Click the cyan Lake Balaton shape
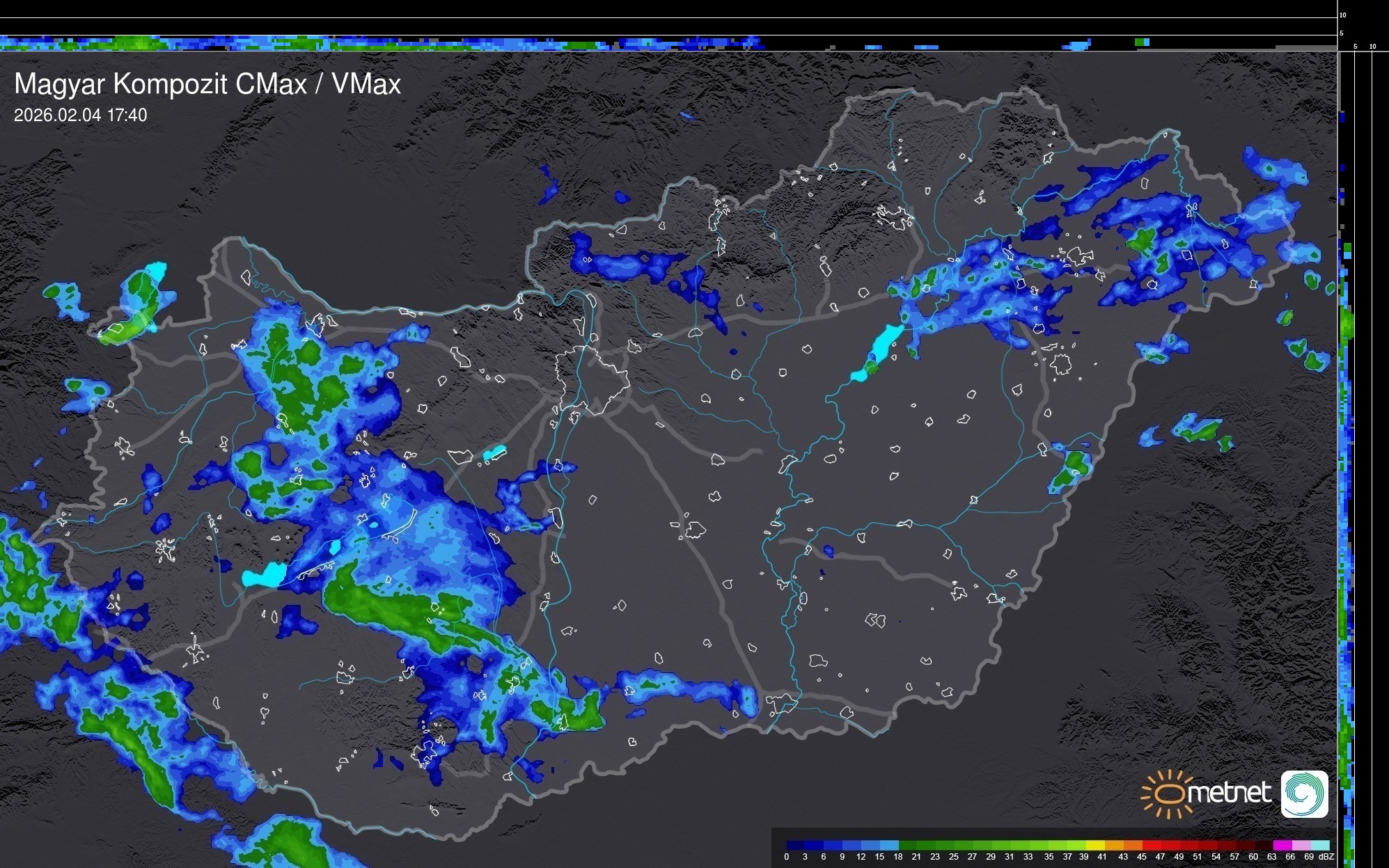Viewport: 1389px width, 868px height. 265,575
